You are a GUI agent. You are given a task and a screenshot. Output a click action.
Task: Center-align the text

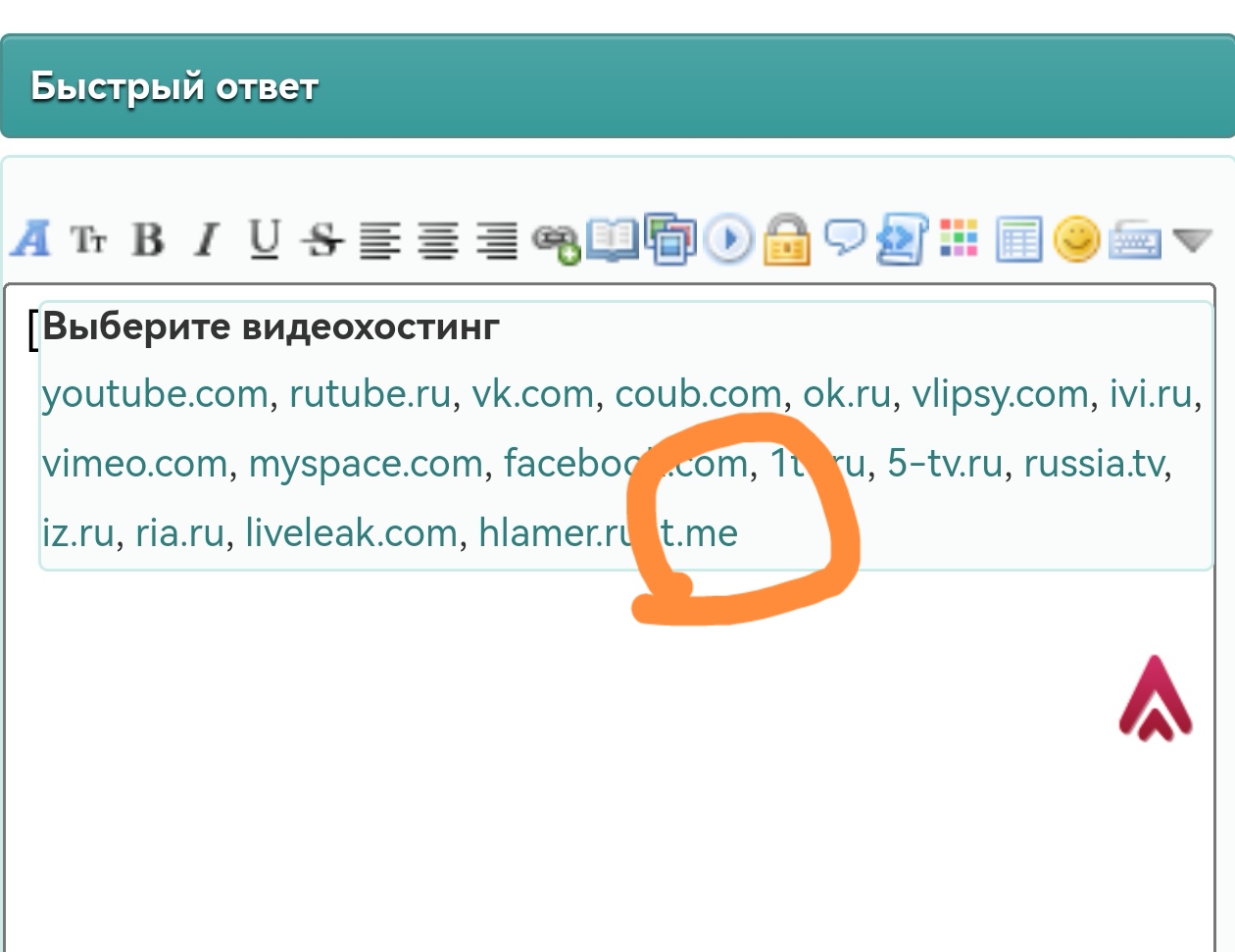click(438, 240)
